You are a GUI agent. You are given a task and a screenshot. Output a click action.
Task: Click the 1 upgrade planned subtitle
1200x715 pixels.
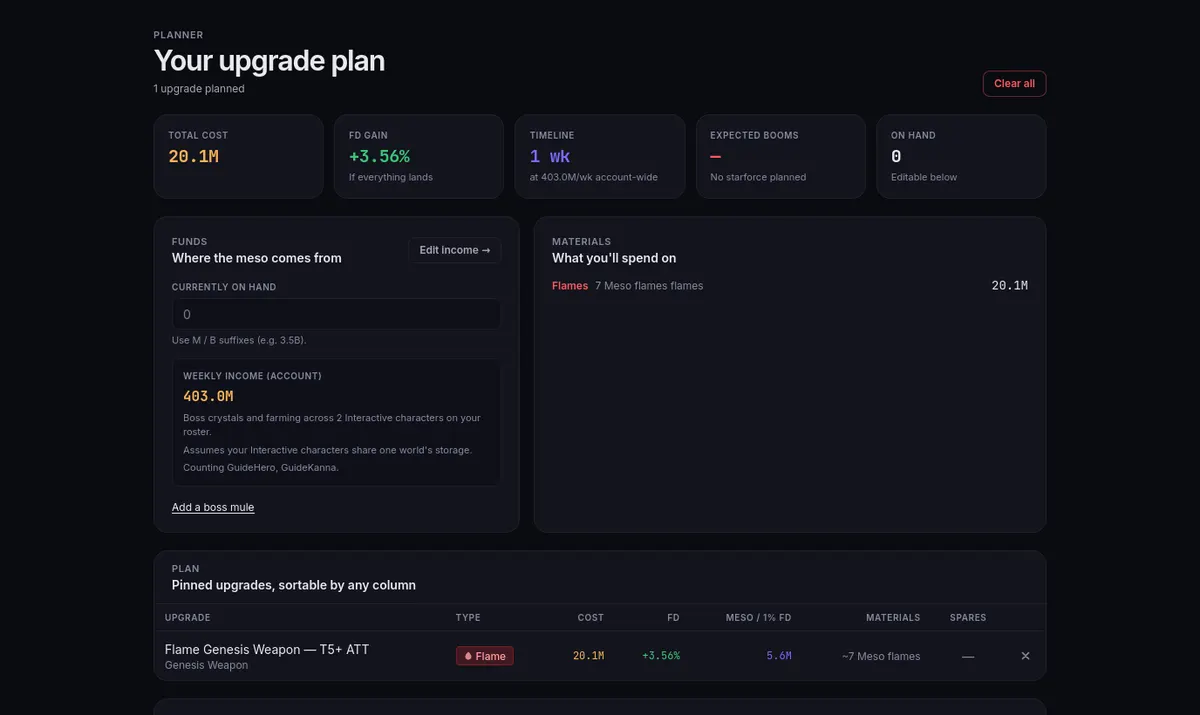199,89
